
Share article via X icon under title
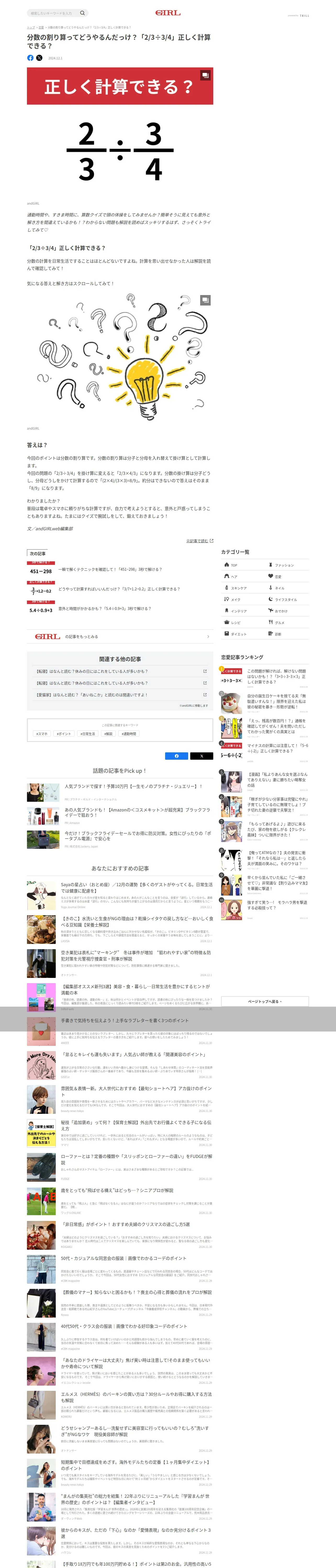tap(39, 58)
